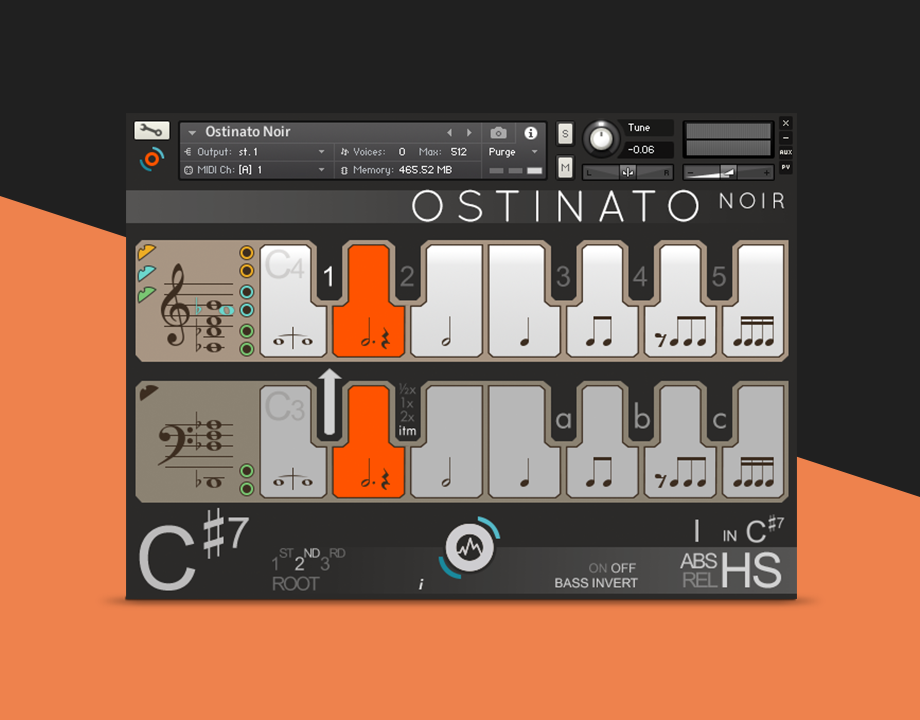Expand the Ostinato Noir instrument name dropdown

[x=193, y=133]
